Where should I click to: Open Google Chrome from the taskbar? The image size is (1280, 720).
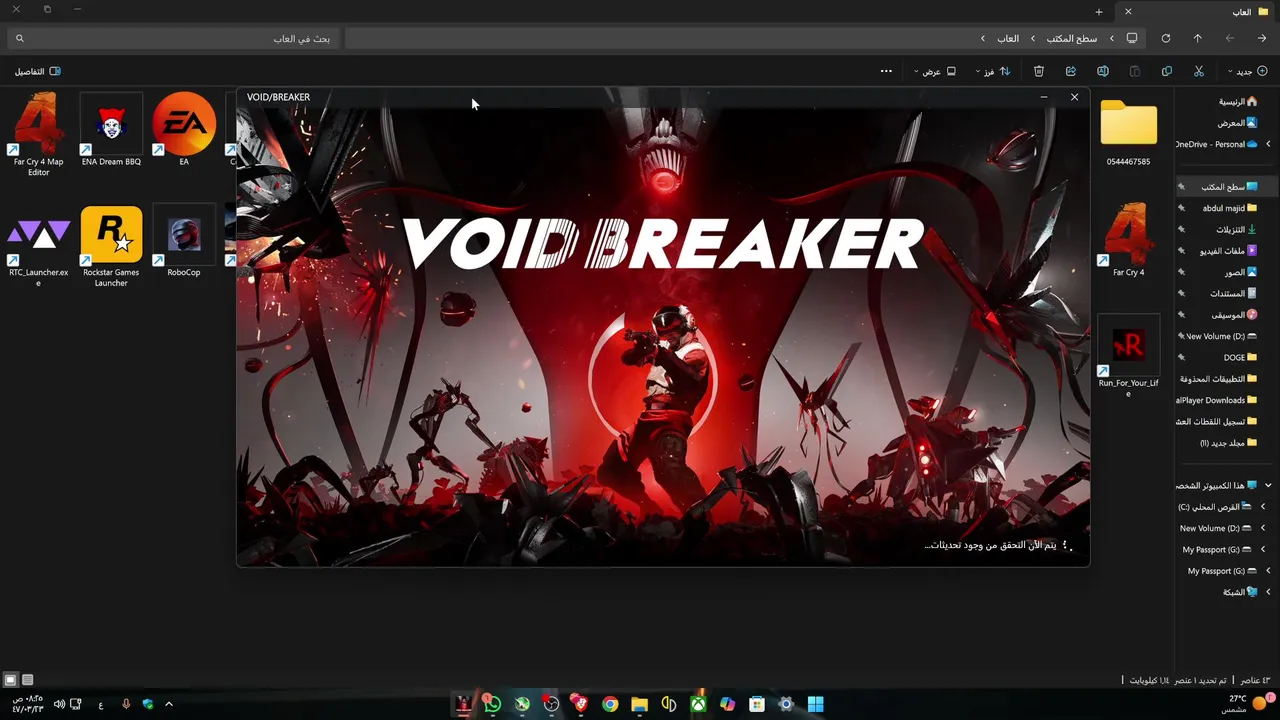click(610, 704)
